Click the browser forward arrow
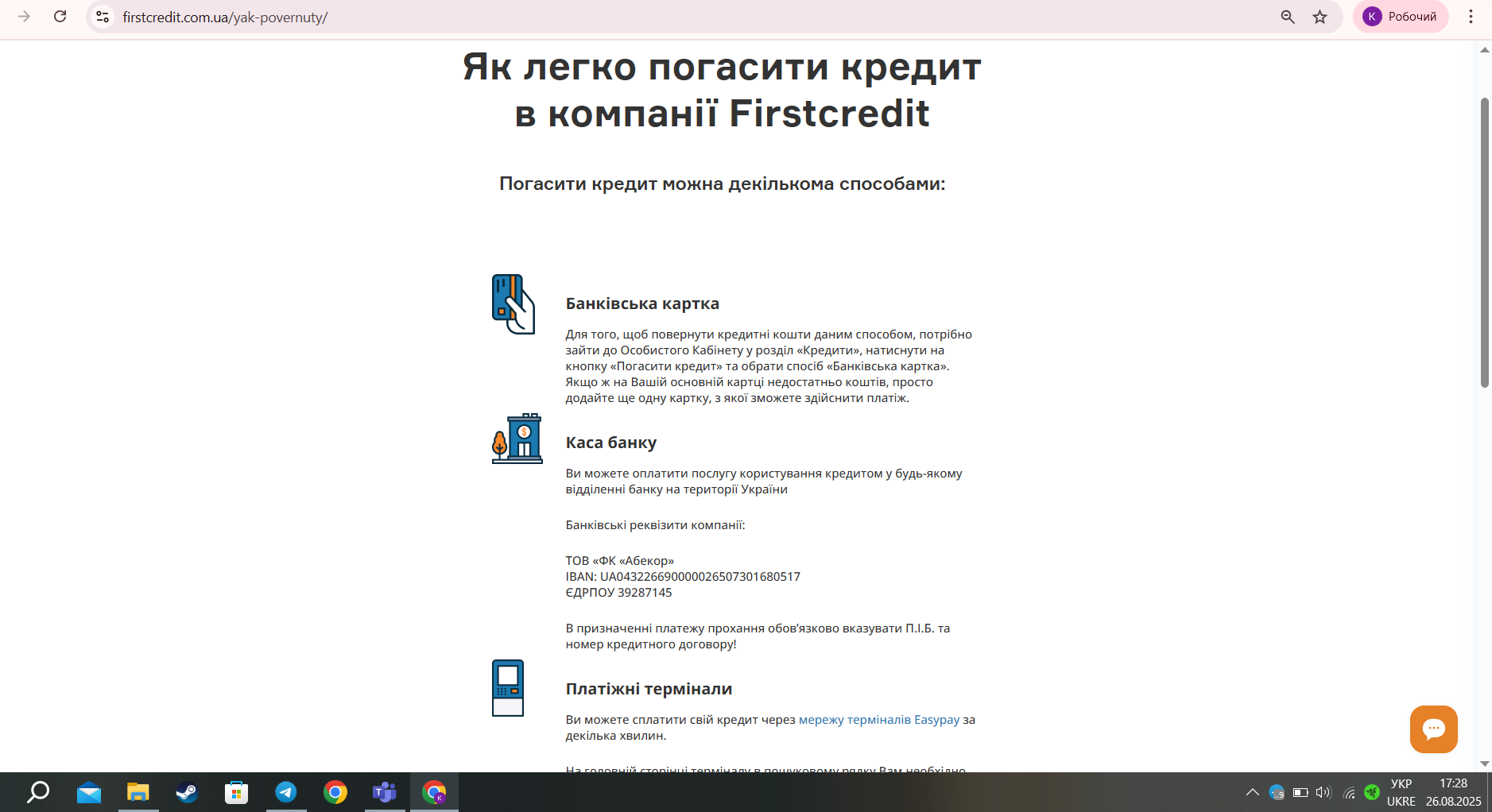Screen dimensions: 1492x812 [x=24, y=17]
